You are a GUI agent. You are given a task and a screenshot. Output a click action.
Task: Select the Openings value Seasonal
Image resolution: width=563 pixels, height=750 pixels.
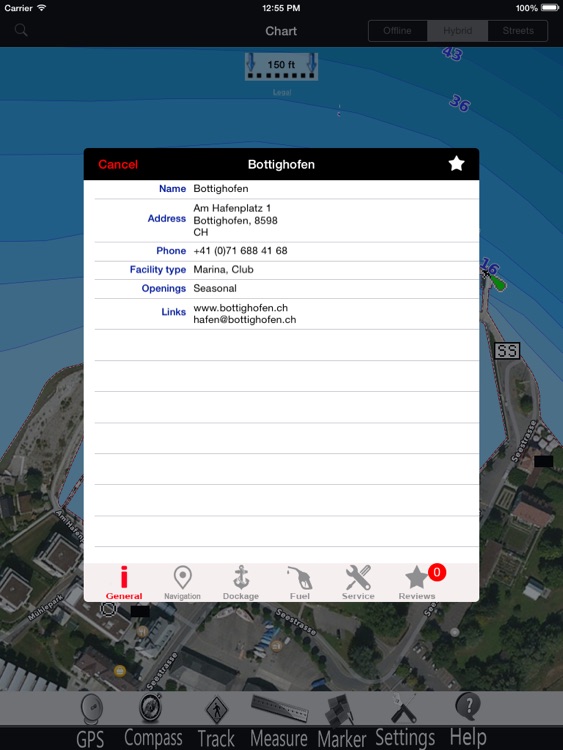pos(215,288)
